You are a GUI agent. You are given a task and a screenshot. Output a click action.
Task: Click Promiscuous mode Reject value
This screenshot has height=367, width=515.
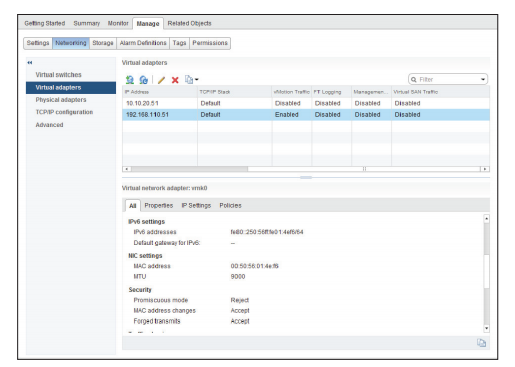click(239, 300)
